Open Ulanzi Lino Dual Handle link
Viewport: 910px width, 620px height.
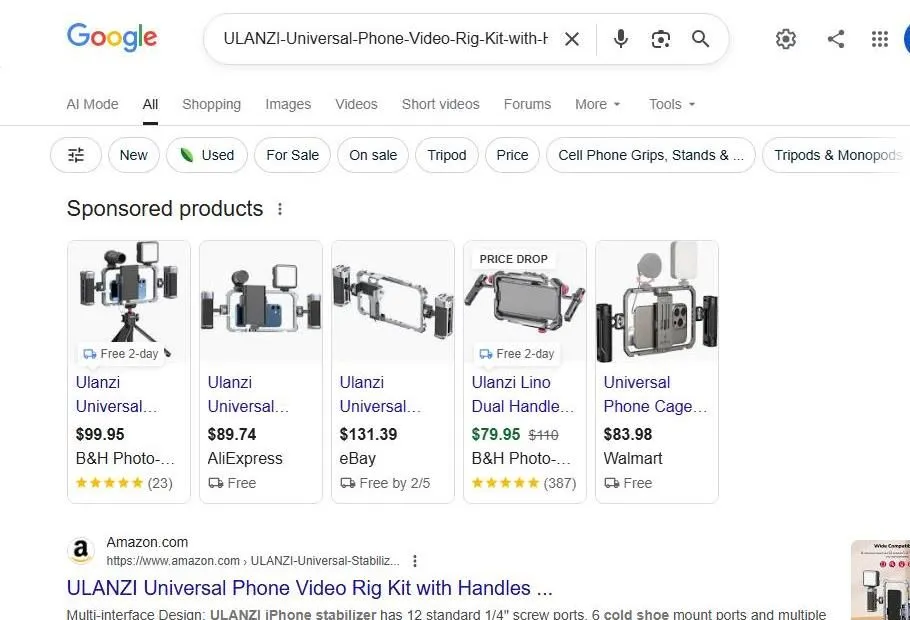point(522,394)
